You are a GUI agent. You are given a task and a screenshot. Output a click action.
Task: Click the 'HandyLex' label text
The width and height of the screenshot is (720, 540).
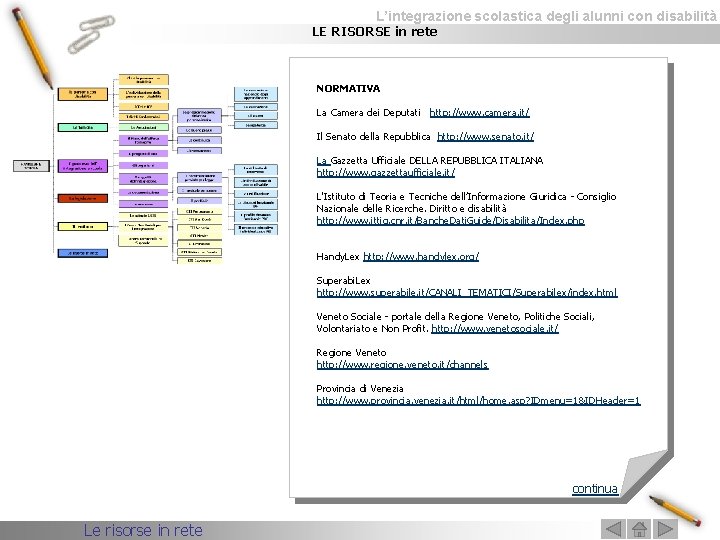tap(338, 256)
